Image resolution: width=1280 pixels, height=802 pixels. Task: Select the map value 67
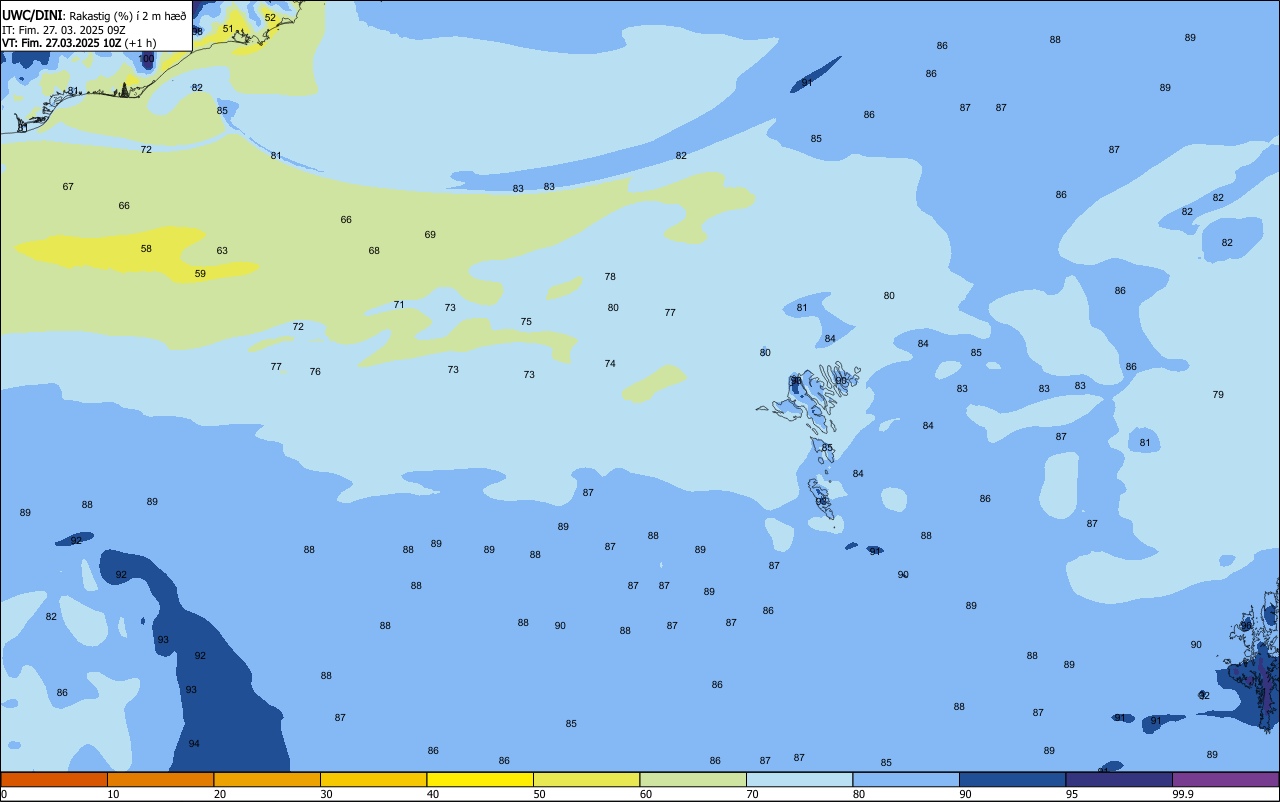68,187
